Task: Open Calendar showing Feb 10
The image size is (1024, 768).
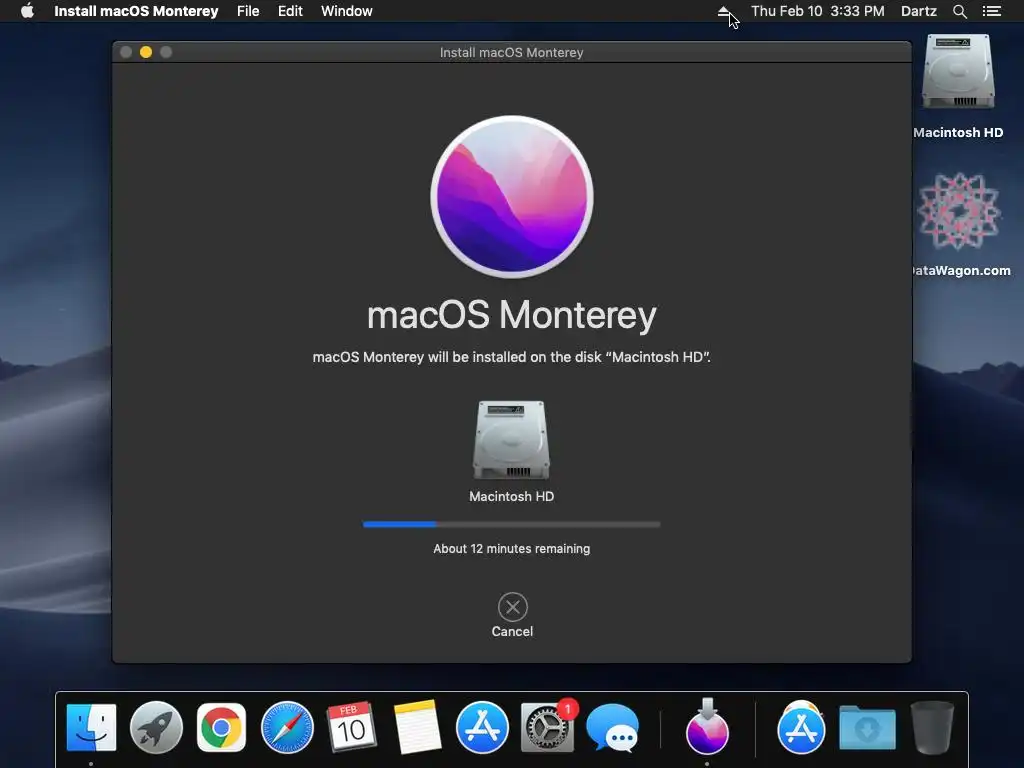Action: point(351,726)
